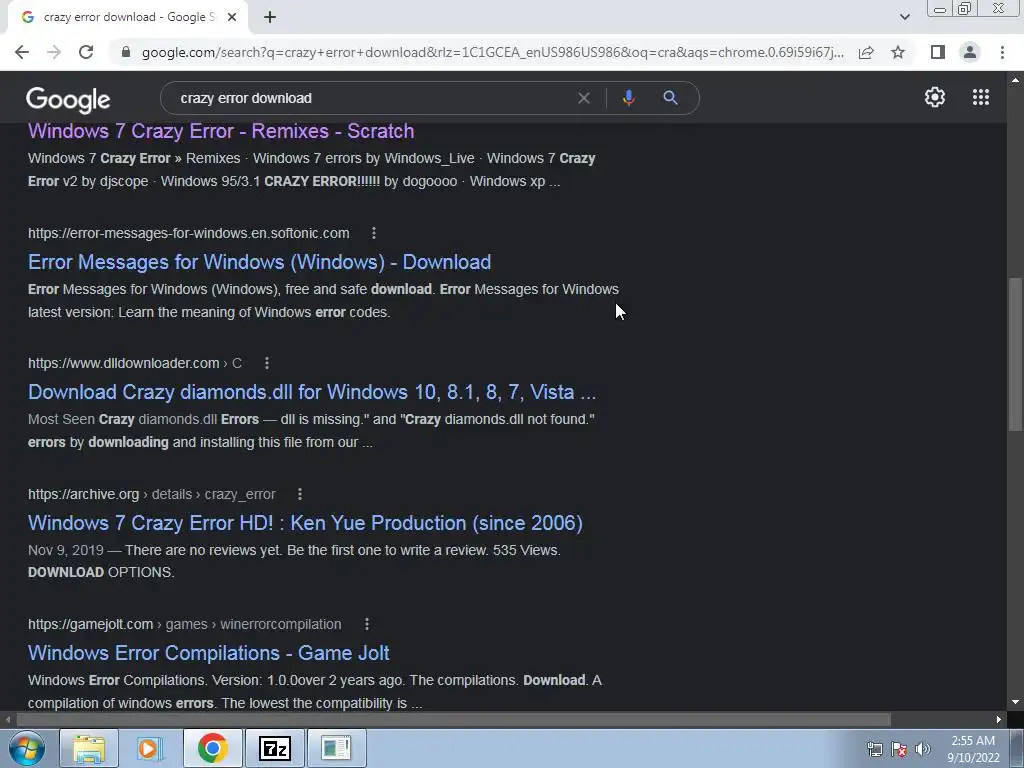Screen dimensions: 1024x768
Task: Open 7-Zip from the taskbar
Action: coord(274,748)
